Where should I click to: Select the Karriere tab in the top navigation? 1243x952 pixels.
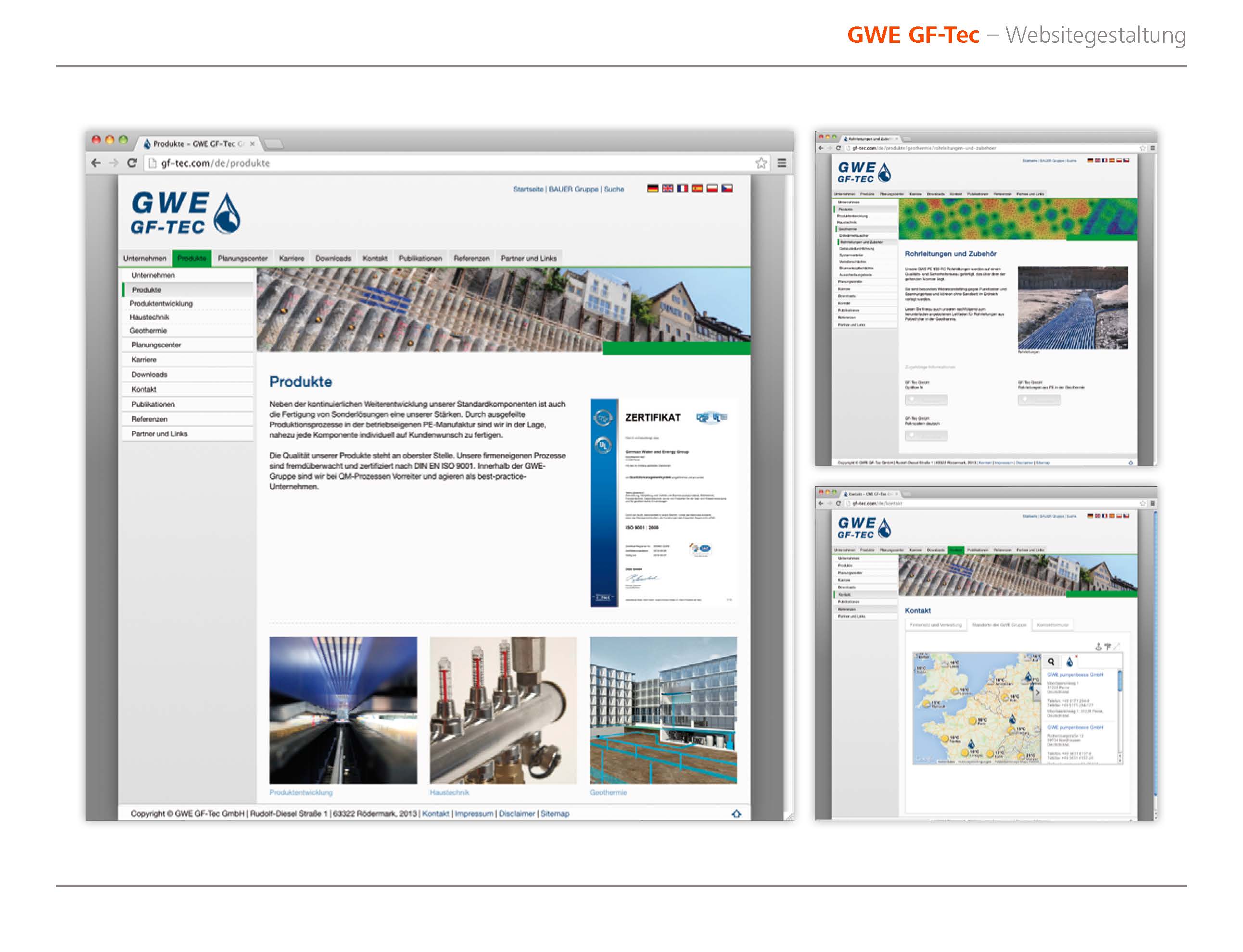click(292, 258)
